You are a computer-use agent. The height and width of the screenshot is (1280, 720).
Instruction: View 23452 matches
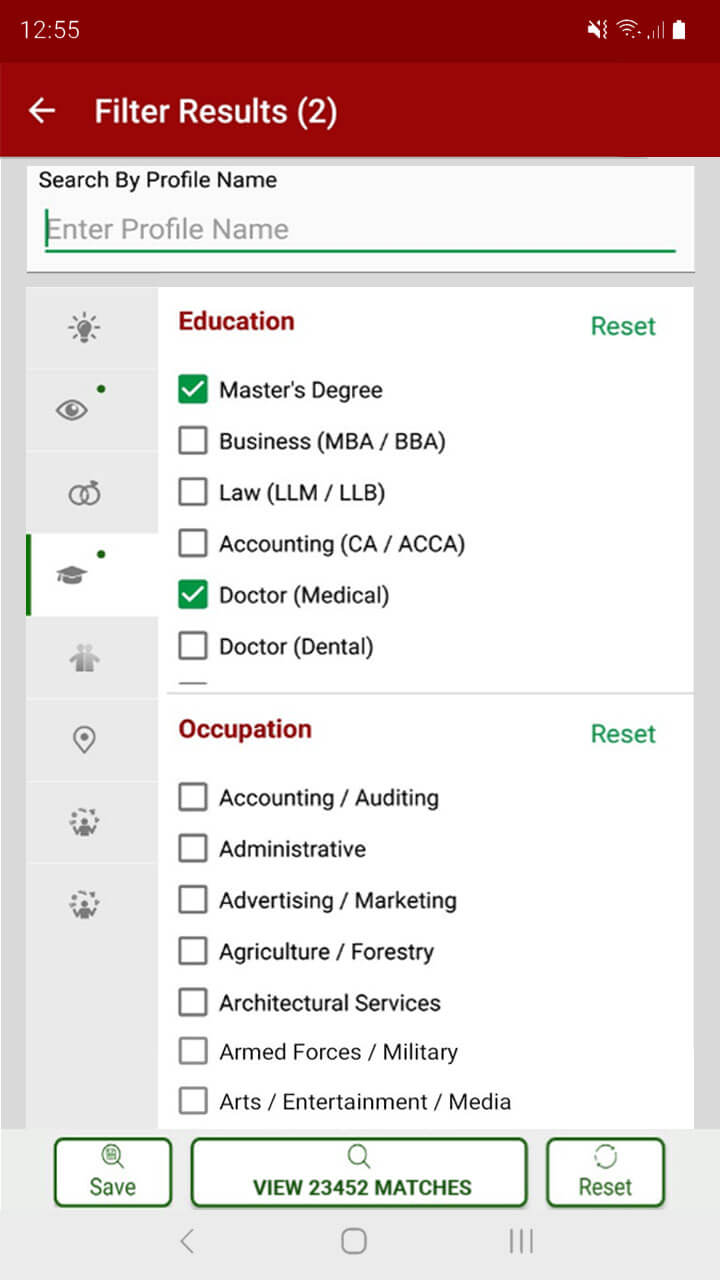(x=359, y=1172)
